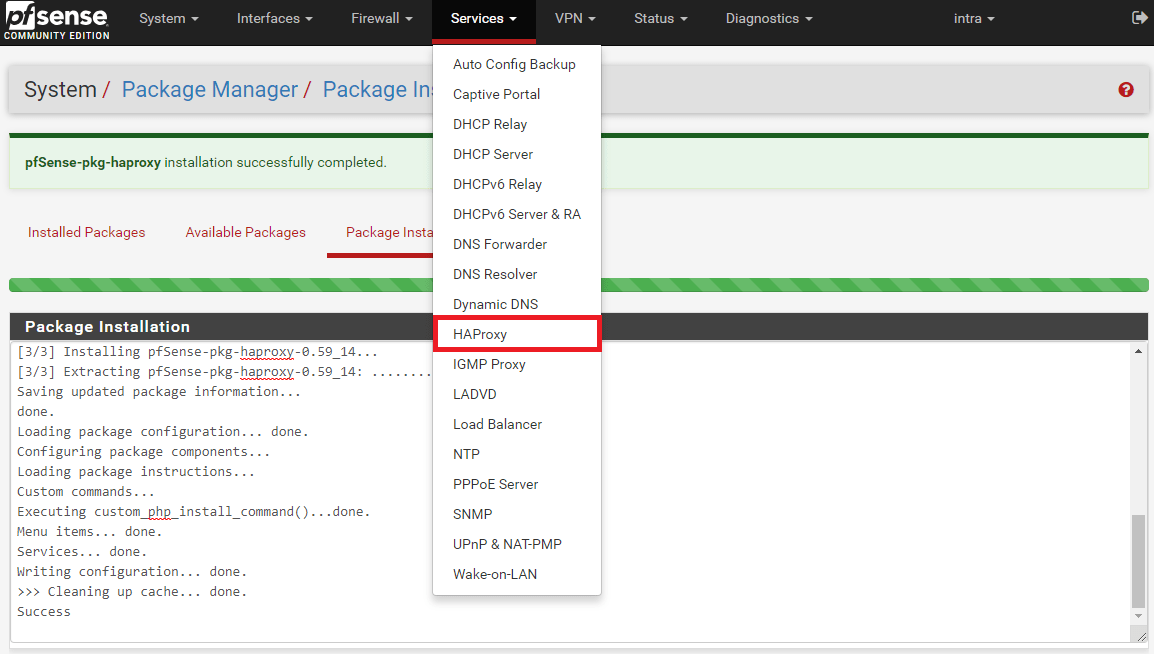
Task: Expand the Firewall dropdown
Action: [x=381, y=19]
